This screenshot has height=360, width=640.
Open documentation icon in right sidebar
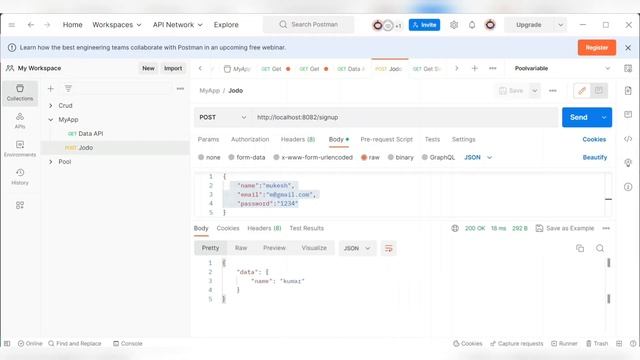pos(628,91)
